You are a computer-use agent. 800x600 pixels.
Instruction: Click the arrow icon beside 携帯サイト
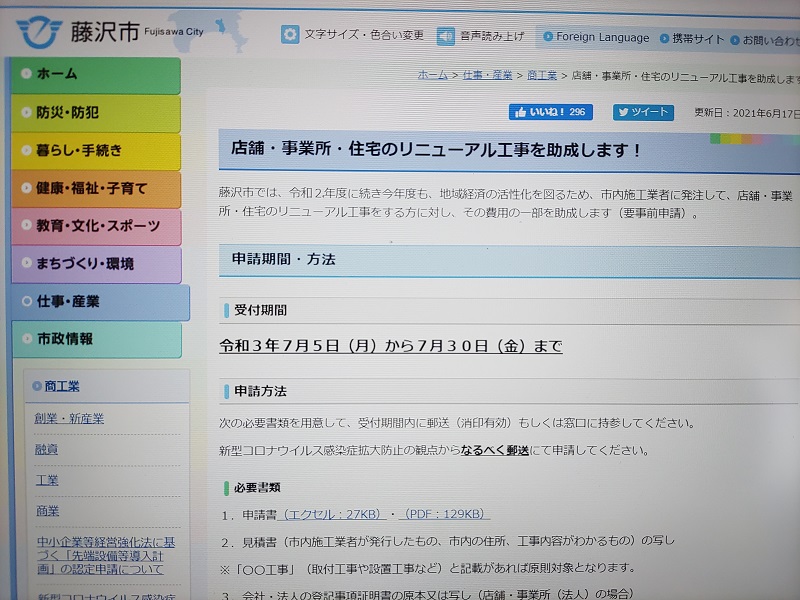[x=664, y=39]
